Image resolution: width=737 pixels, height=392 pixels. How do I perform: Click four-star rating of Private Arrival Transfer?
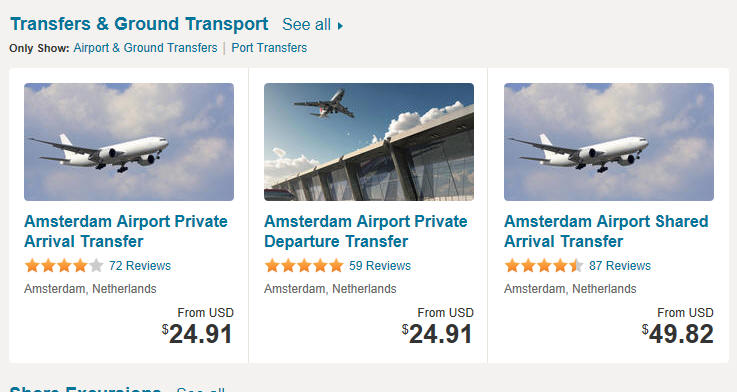[64, 266]
